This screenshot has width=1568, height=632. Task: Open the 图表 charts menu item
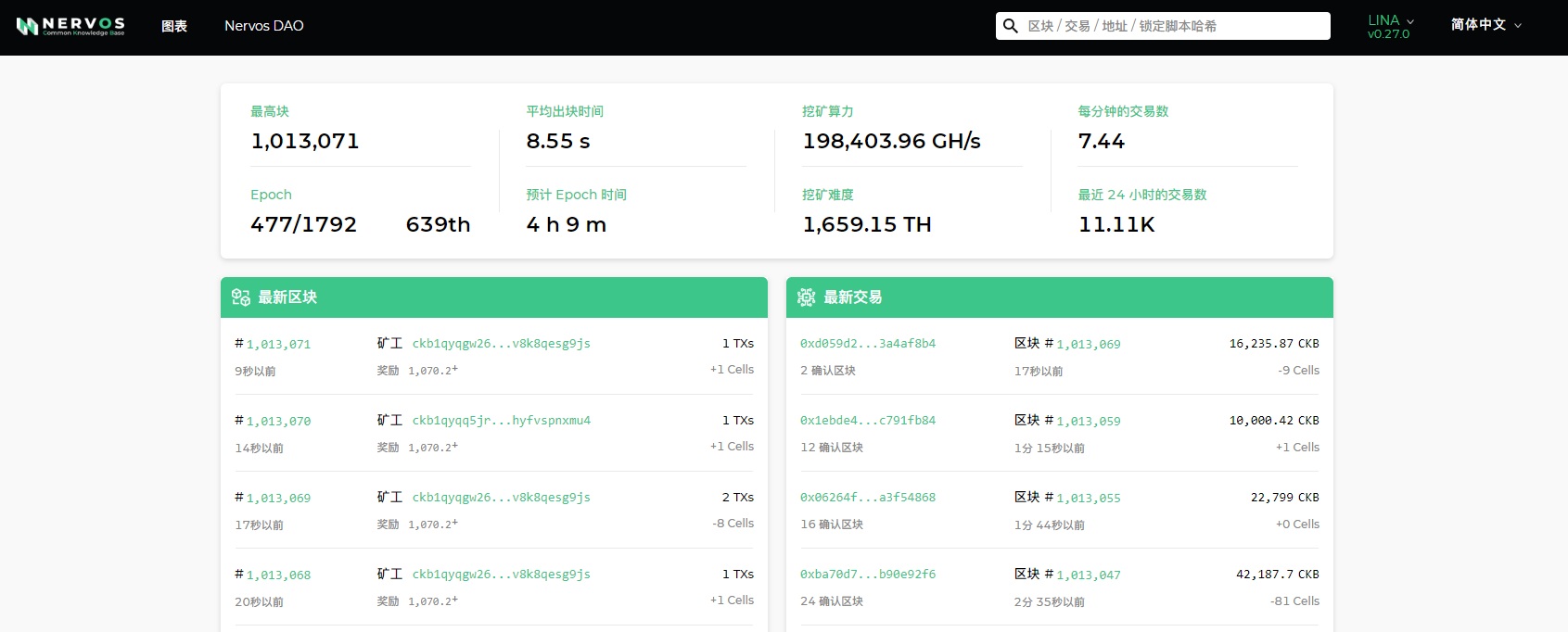click(174, 26)
